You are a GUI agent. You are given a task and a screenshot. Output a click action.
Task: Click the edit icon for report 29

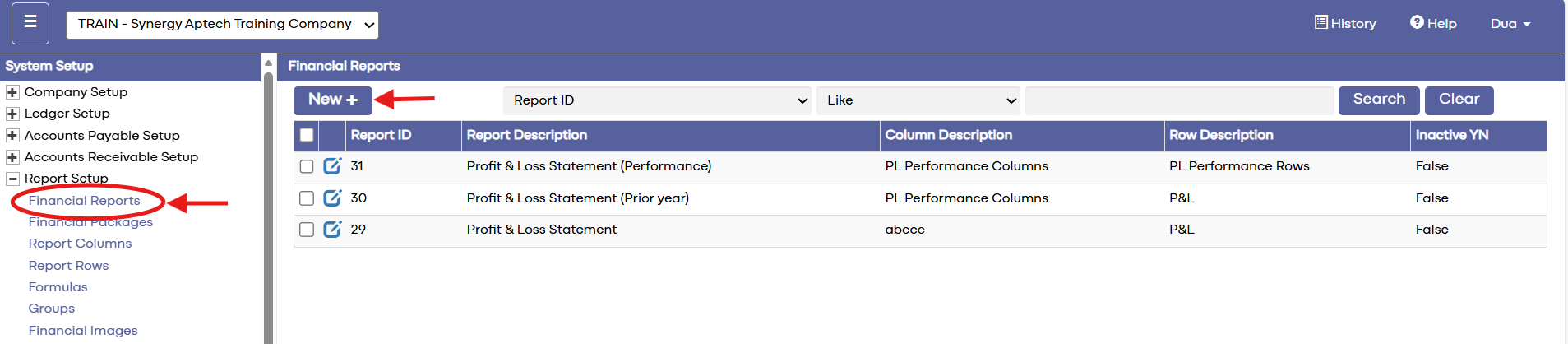point(332,230)
